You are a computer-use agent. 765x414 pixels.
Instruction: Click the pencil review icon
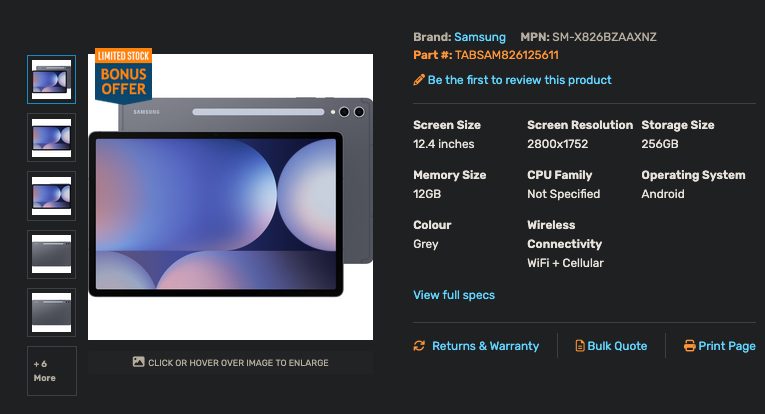tap(419, 80)
